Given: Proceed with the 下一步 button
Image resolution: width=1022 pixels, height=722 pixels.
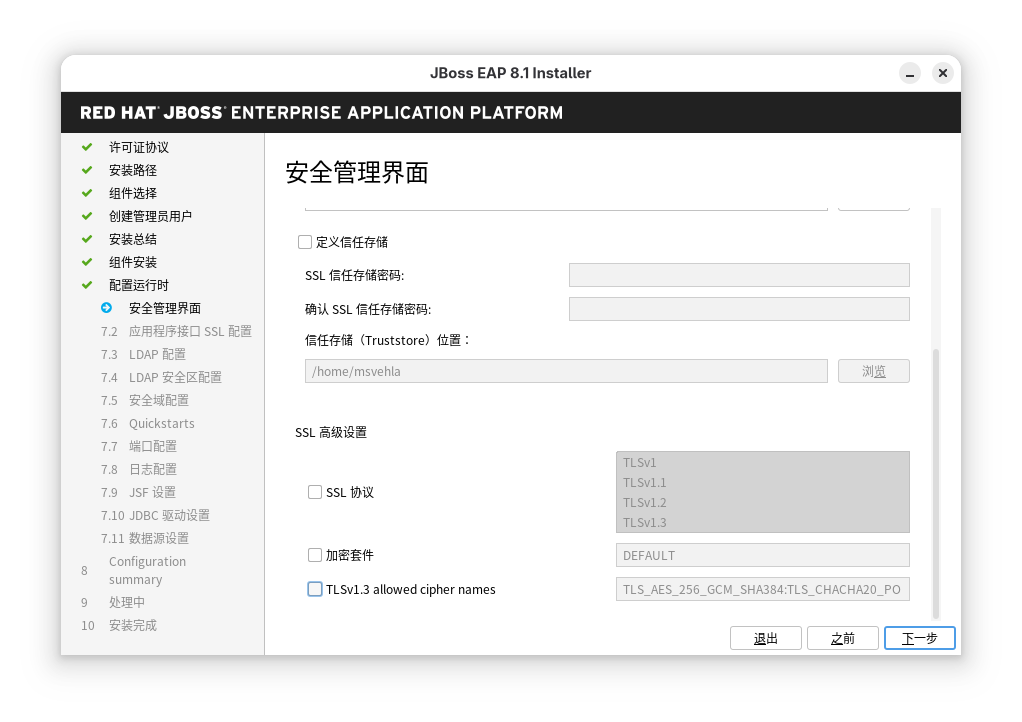Looking at the screenshot, I should tap(920, 639).
